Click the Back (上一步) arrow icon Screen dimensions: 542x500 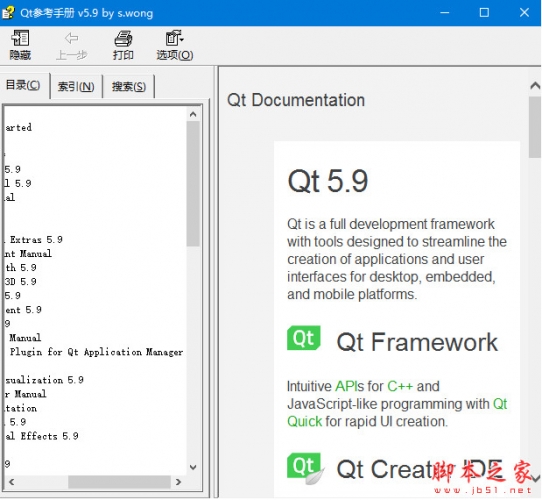pyautogui.click(x=71, y=38)
